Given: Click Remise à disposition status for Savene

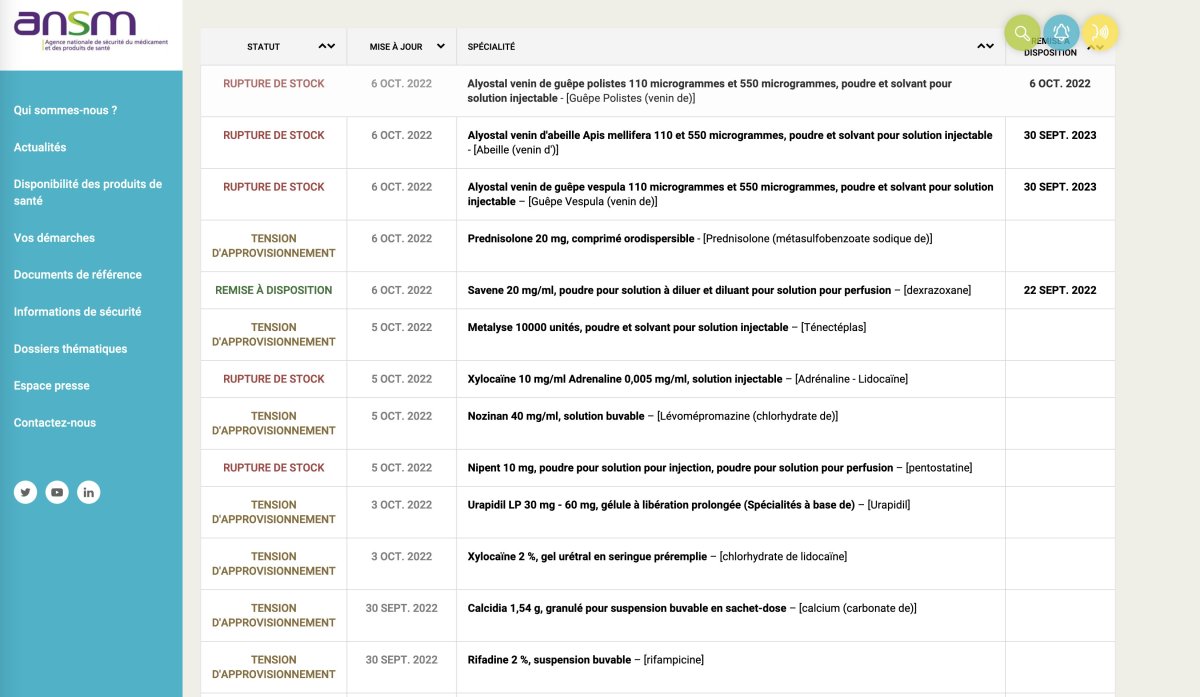Looking at the screenshot, I should pyautogui.click(x=274, y=290).
